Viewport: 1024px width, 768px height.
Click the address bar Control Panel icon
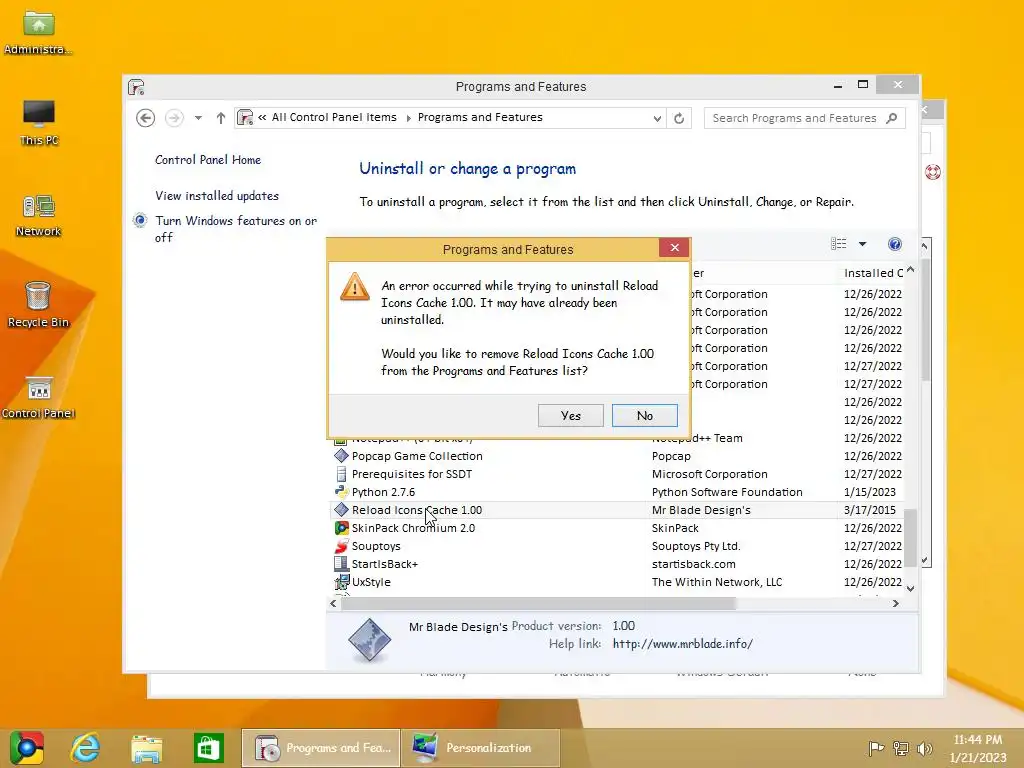(245, 118)
